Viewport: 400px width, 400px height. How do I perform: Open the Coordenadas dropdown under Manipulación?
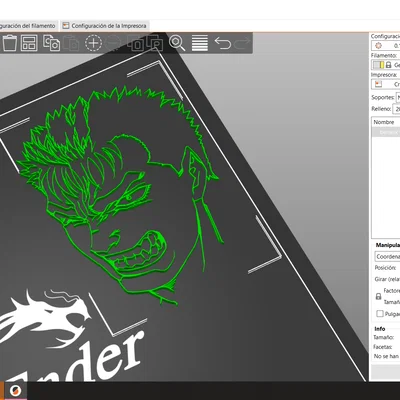coord(387,257)
